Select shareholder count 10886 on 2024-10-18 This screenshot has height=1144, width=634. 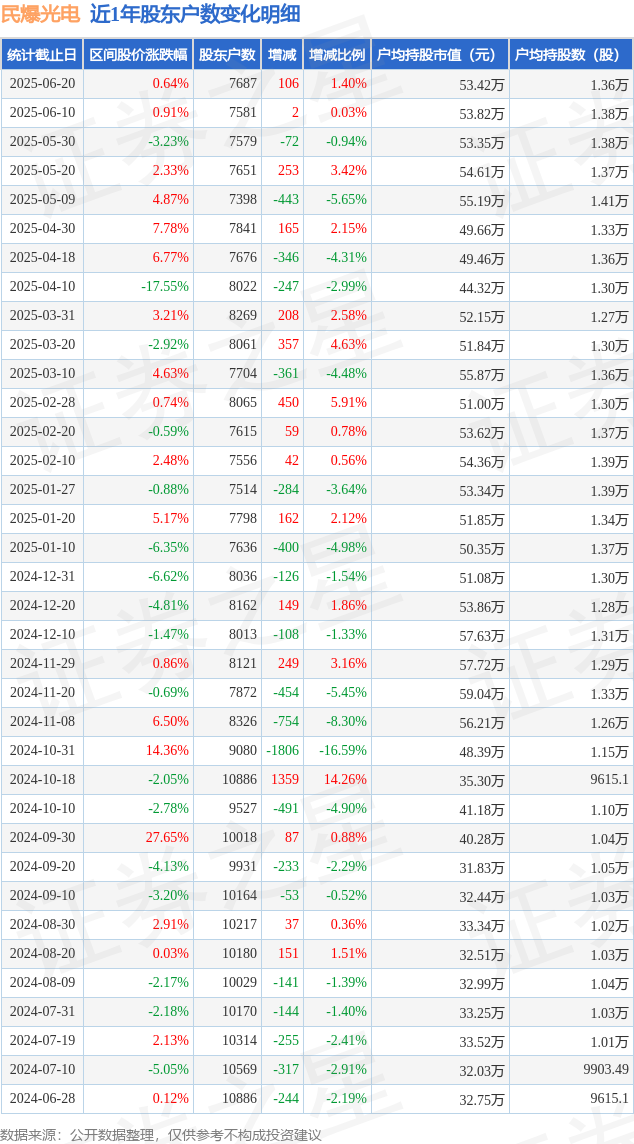240,779
